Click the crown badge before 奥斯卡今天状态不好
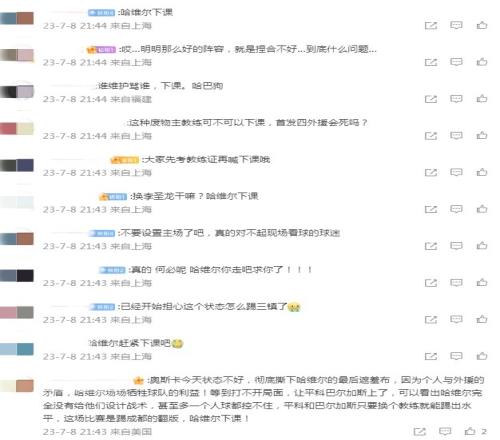This screenshot has height=440, width=500. tap(138, 380)
